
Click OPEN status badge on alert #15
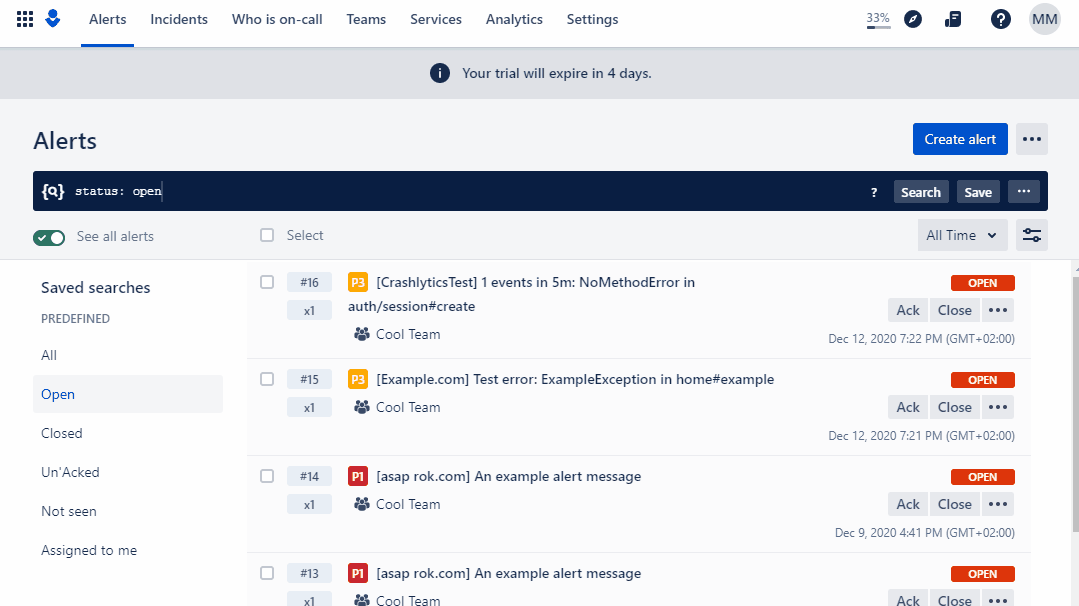pos(982,380)
